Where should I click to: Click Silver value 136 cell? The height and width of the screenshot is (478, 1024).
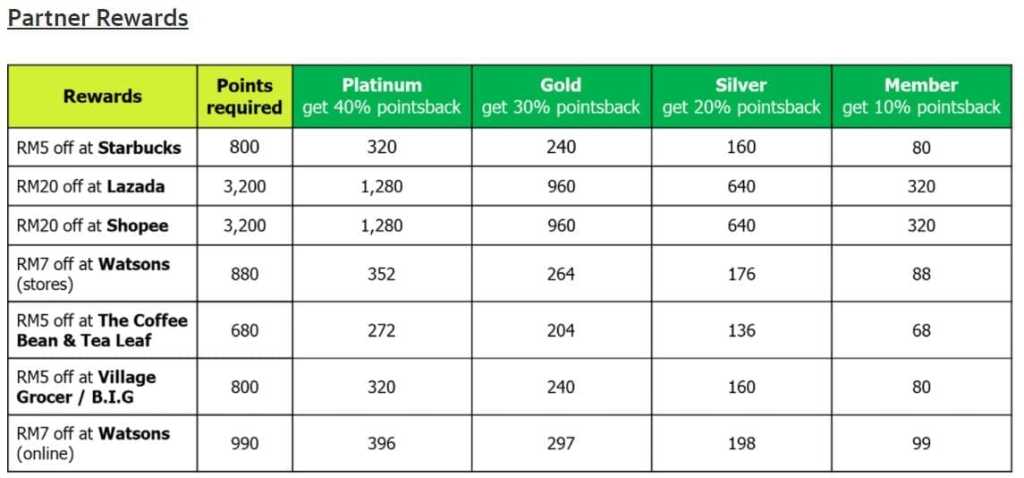(x=741, y=330)
